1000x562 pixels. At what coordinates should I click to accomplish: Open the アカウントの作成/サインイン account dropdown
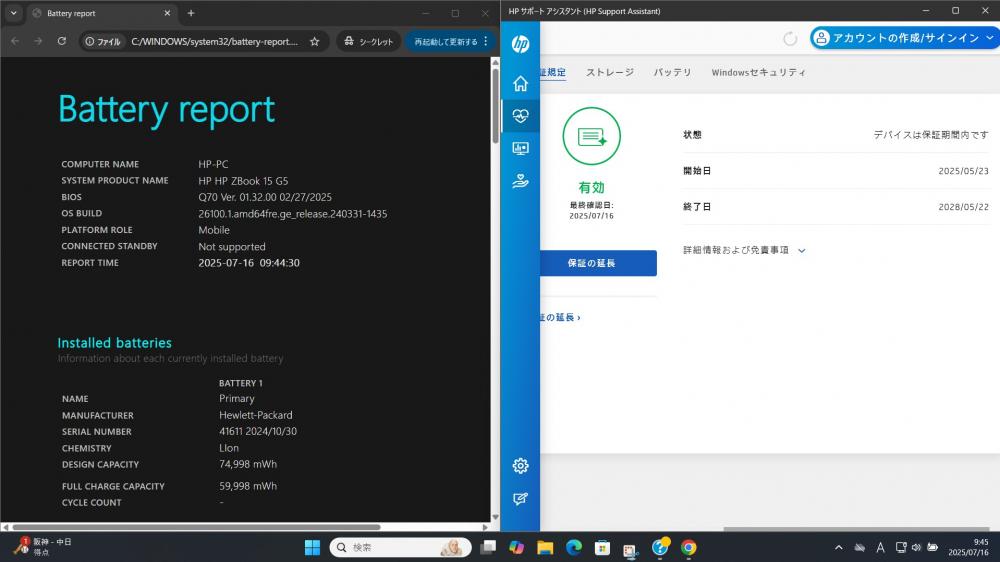click(905, 38)
